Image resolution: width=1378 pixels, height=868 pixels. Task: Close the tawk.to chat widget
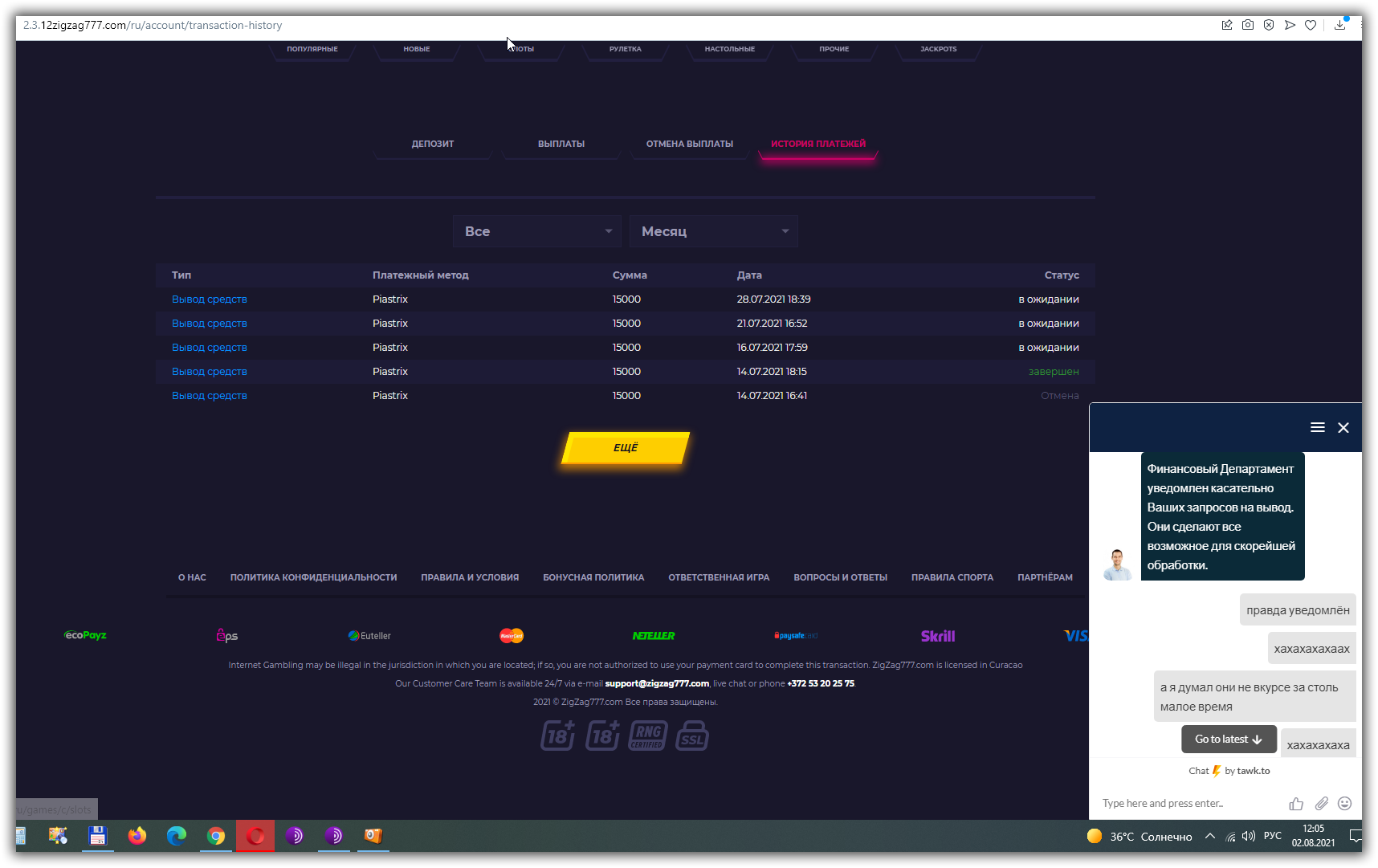coord(1343,427)
